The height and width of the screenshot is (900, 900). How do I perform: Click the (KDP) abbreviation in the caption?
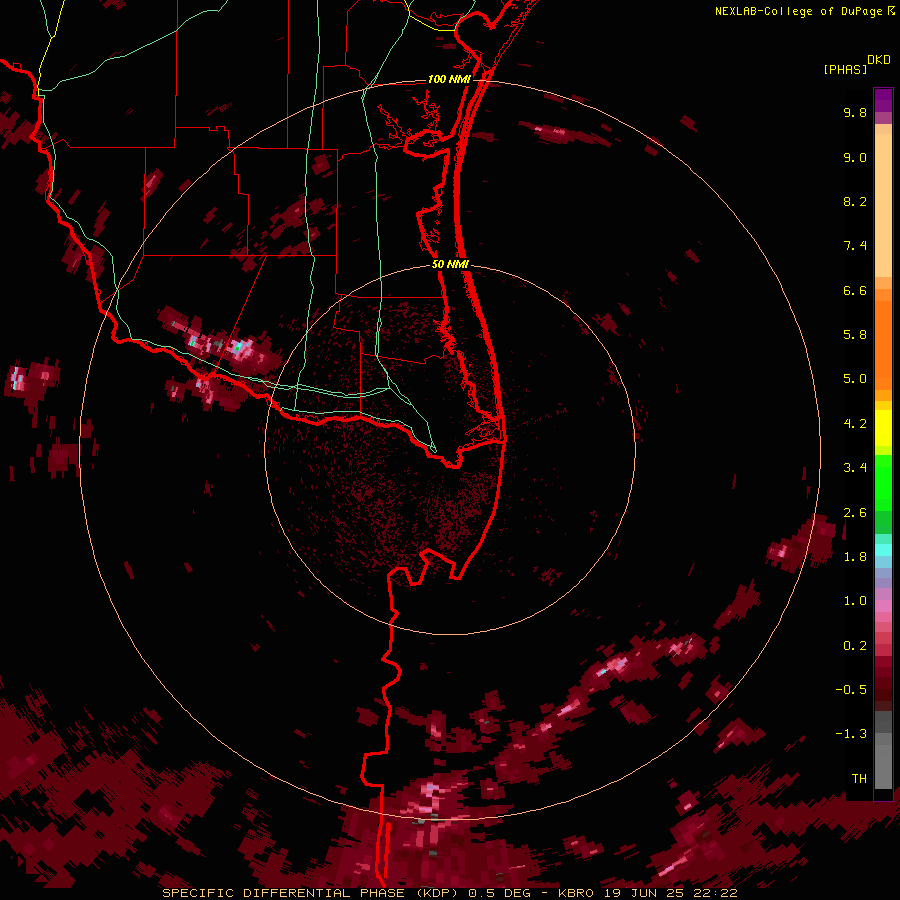[x=439, y=893]
